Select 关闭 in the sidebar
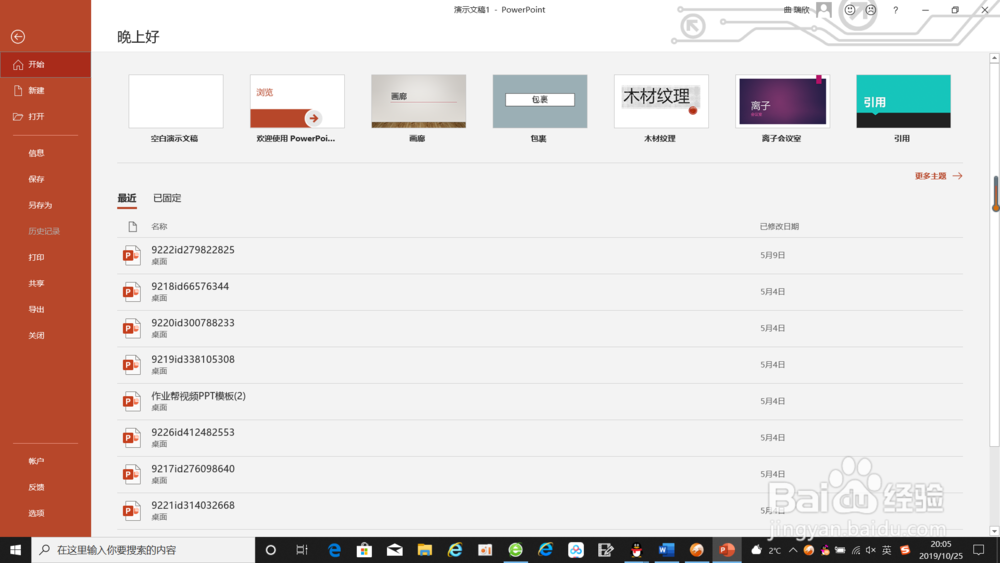1000x563 pixels. pyautogui.click(x=36, y=335)
